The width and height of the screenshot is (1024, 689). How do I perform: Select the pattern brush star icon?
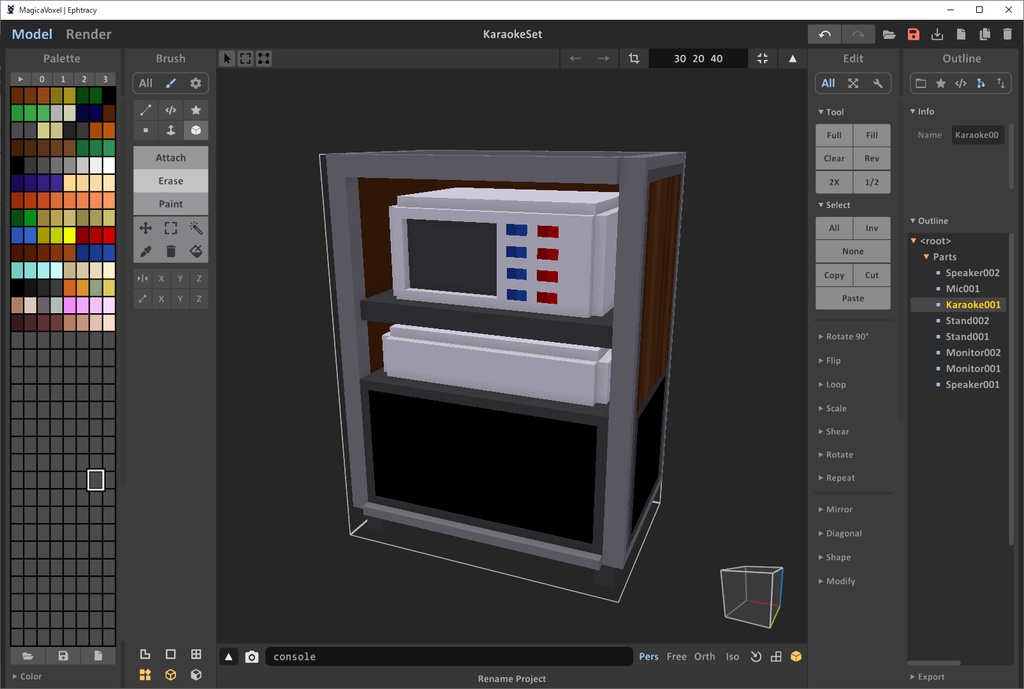click(x=195, y=110)
